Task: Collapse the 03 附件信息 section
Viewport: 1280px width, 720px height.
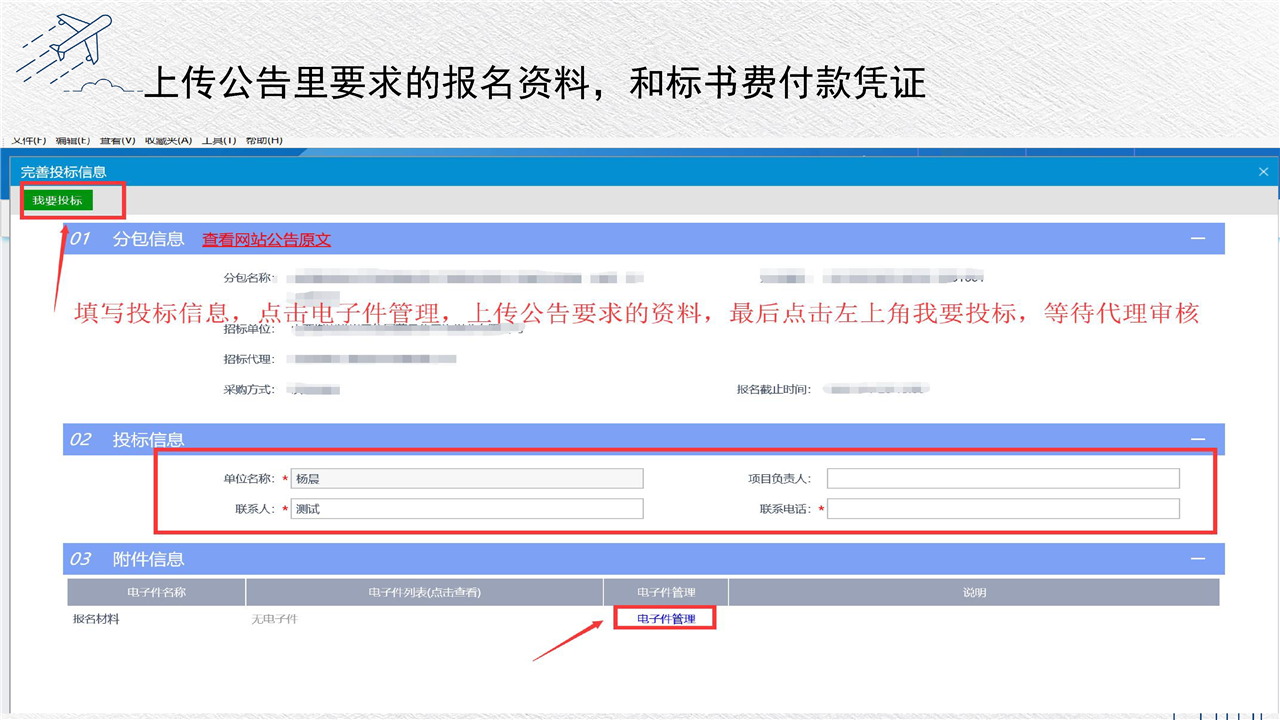Action: coord(1197,559)
